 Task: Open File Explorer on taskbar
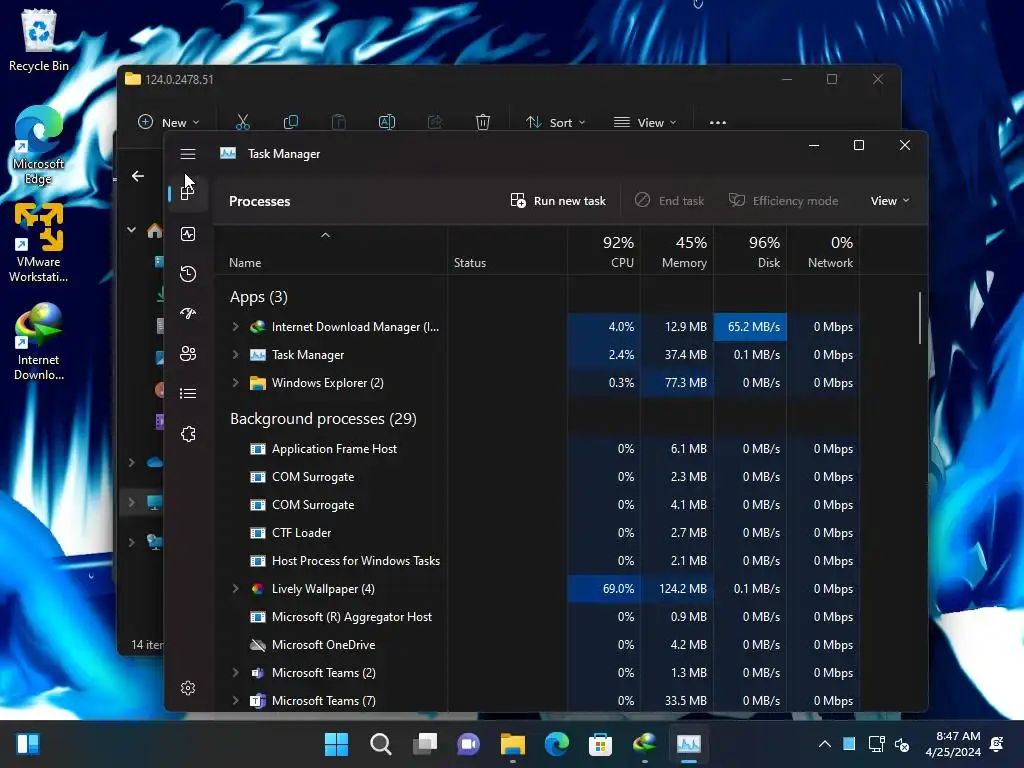click(x=513, y=744)
